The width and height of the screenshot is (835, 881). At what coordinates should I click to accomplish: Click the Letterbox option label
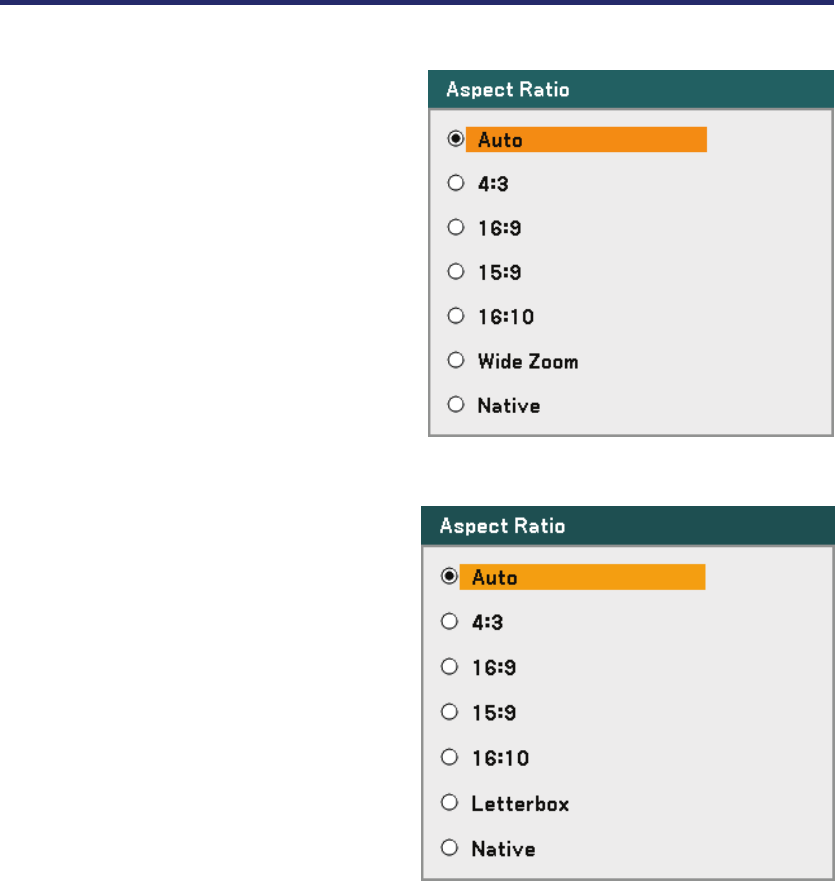pyautogui.click(x=520, y=803)
